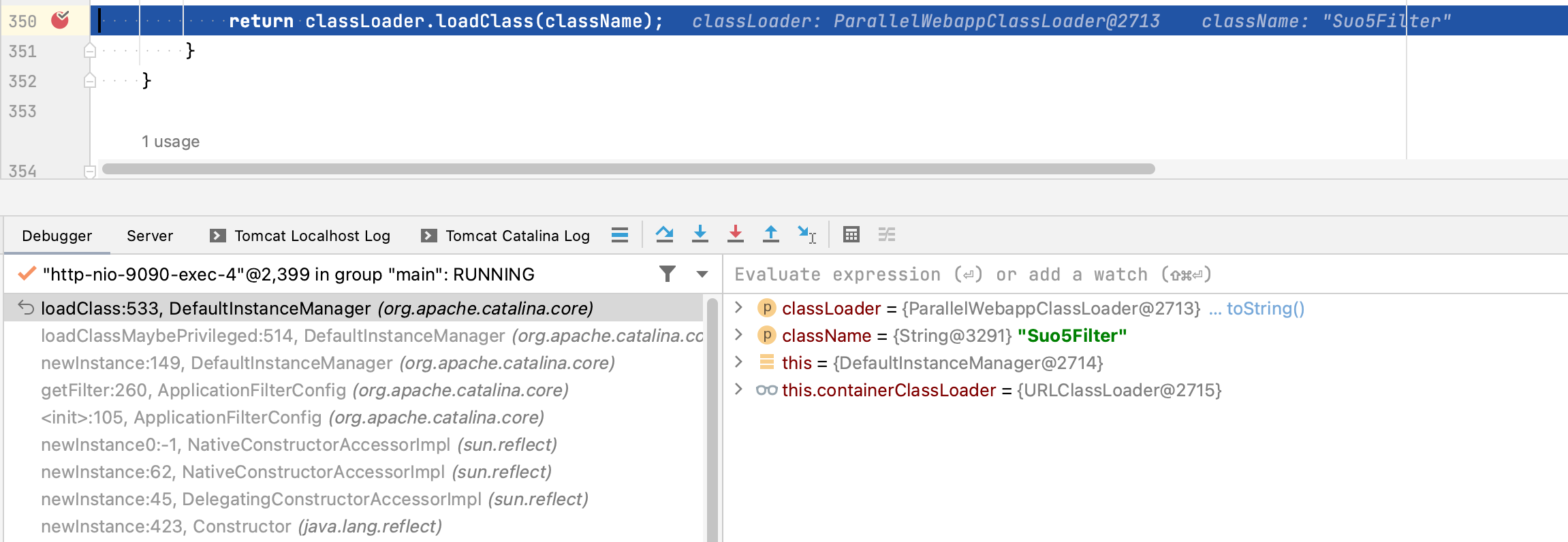
Task: Select the newInstance0:-1 NativeConstructorAccessorImpl frame
Action: point(353,445)
